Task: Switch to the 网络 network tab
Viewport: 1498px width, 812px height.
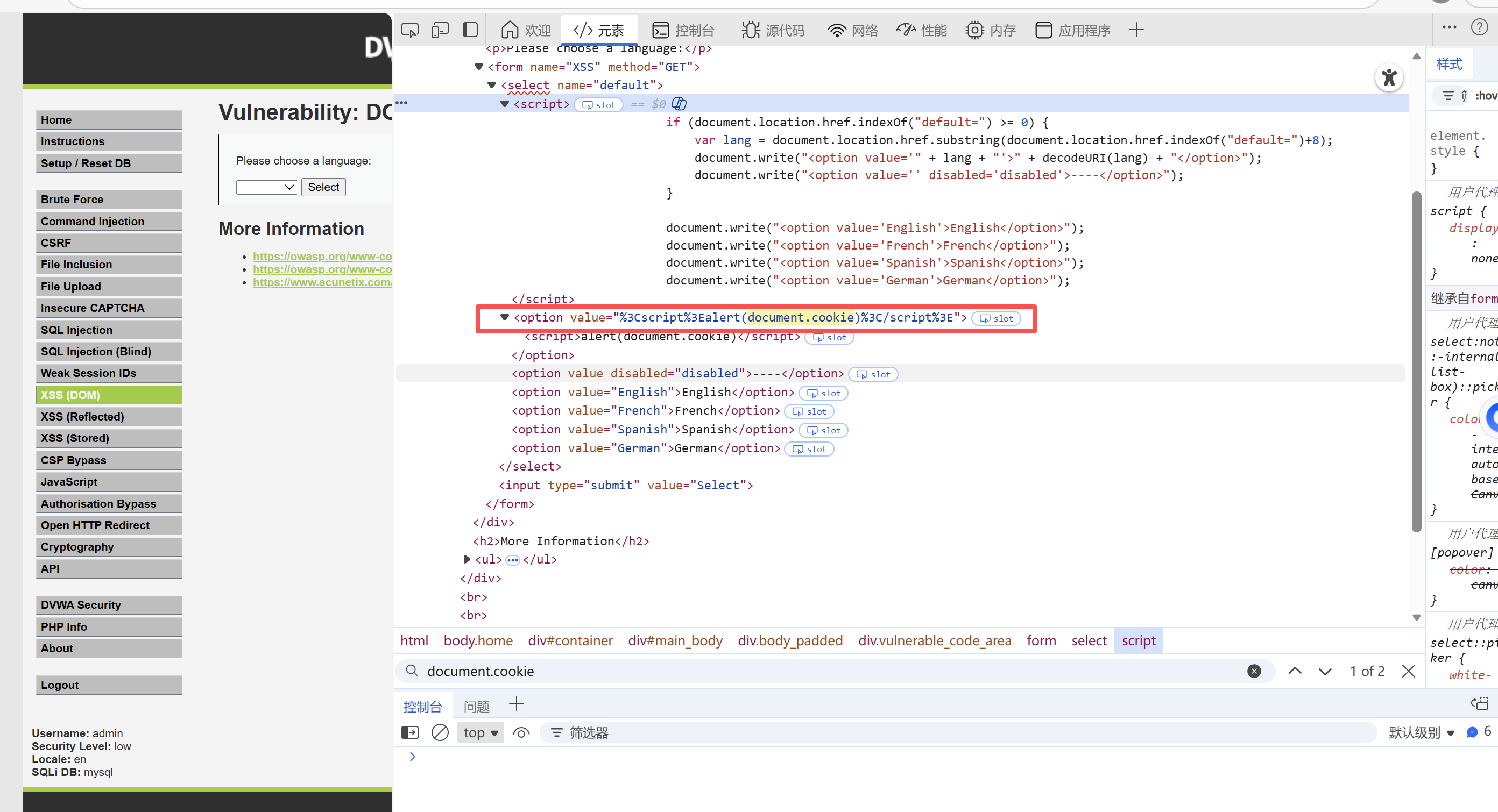Action: [x=852, y=30]
